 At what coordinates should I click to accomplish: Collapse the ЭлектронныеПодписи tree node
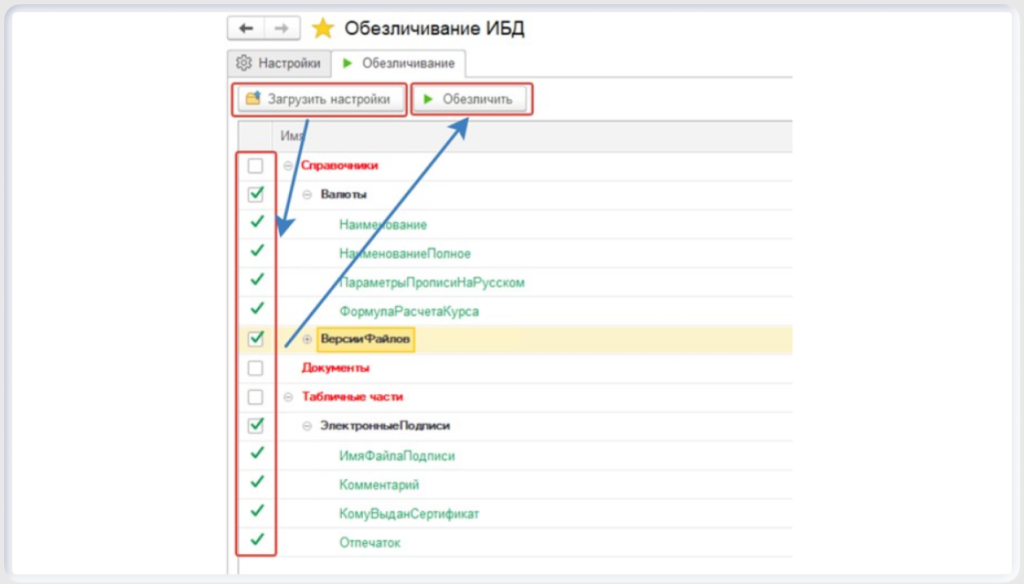308,426
